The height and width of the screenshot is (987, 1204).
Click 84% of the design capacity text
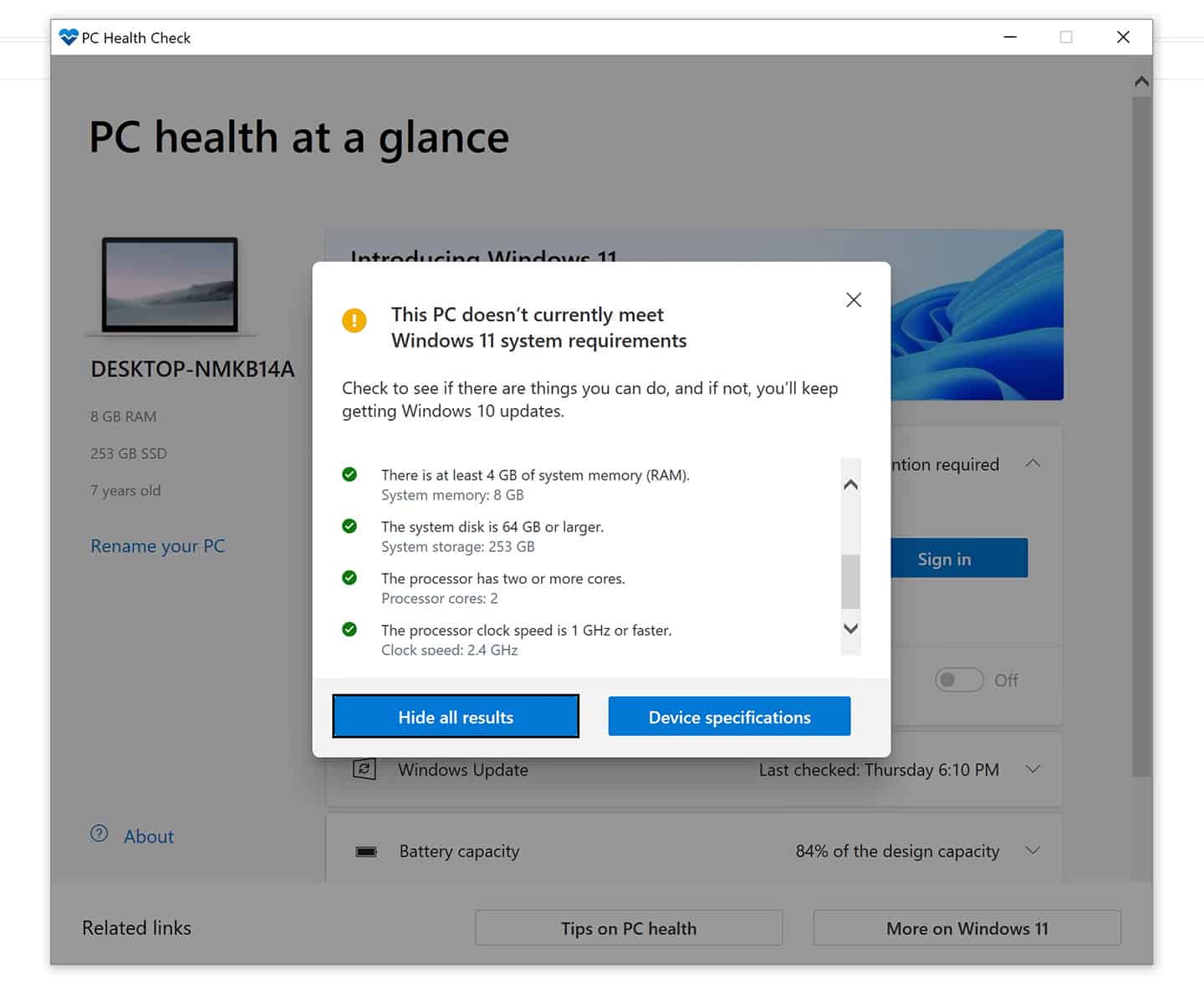click(897, 851)
